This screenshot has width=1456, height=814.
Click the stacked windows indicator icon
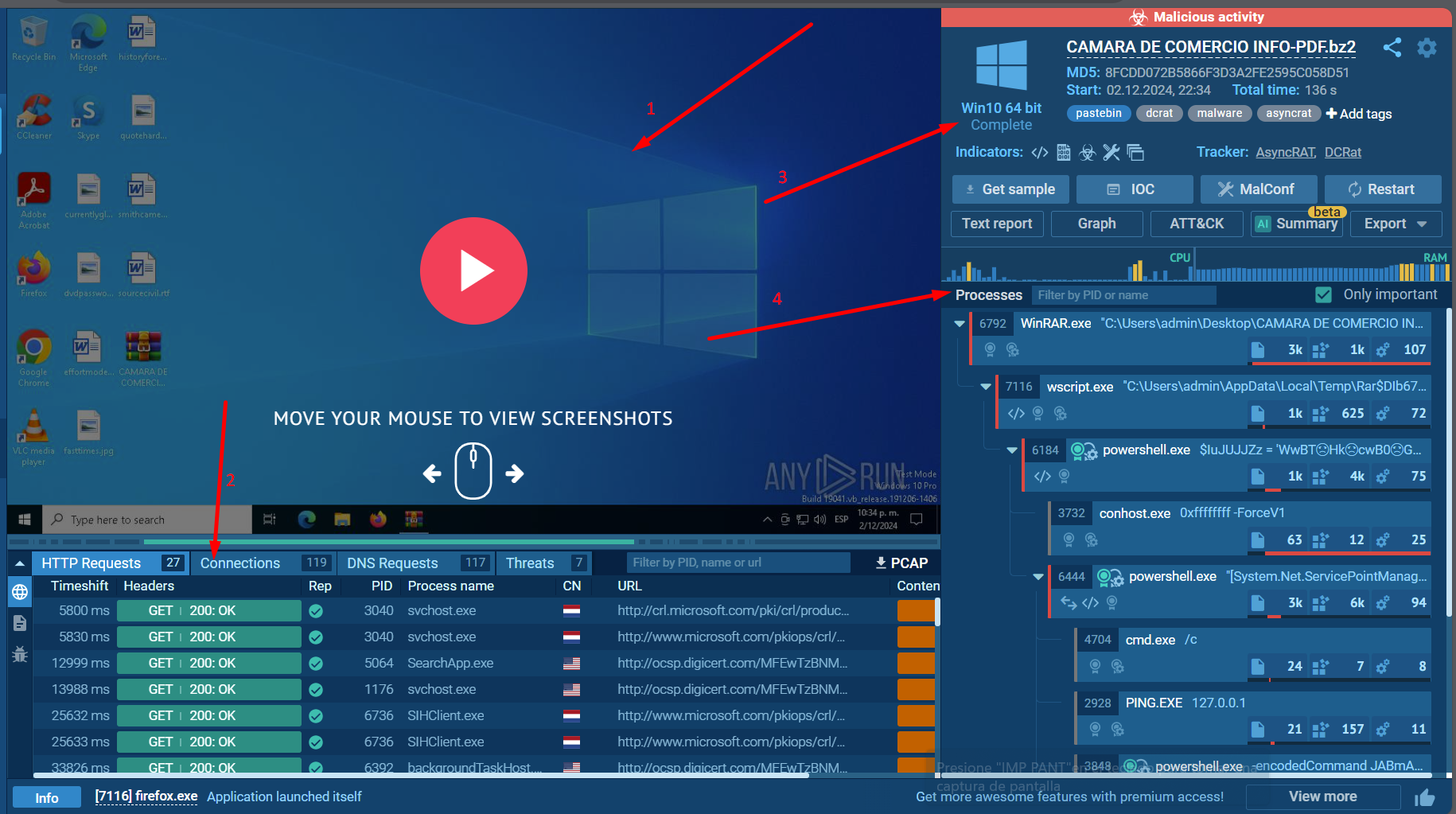1135,152
